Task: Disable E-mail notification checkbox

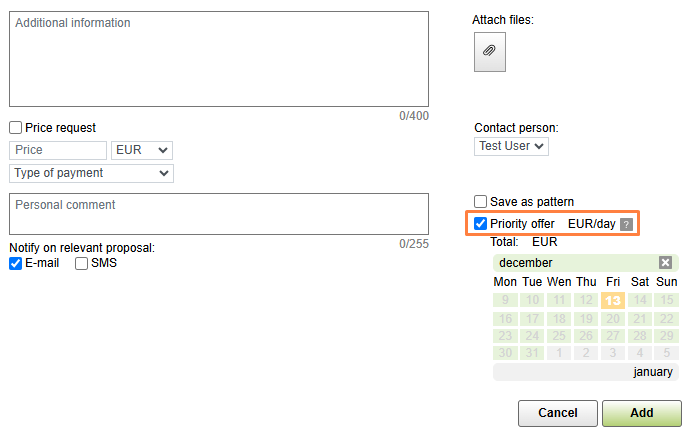Action: pyautogui.click(x=16, y=264)
